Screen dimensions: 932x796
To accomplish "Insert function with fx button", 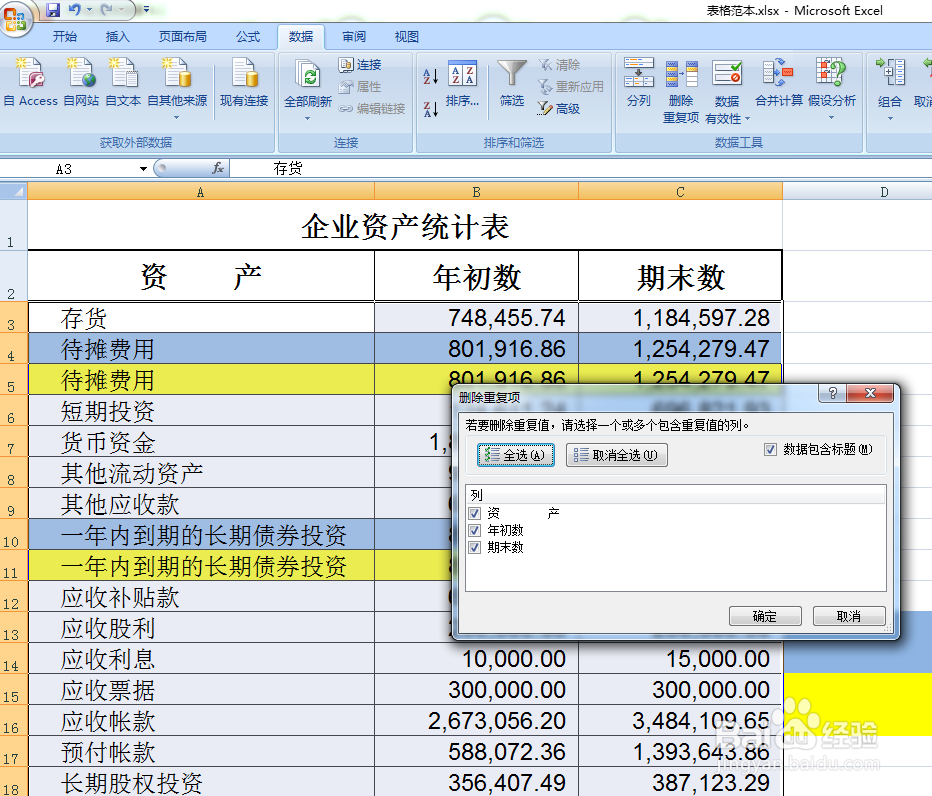I will pos(218,168).
